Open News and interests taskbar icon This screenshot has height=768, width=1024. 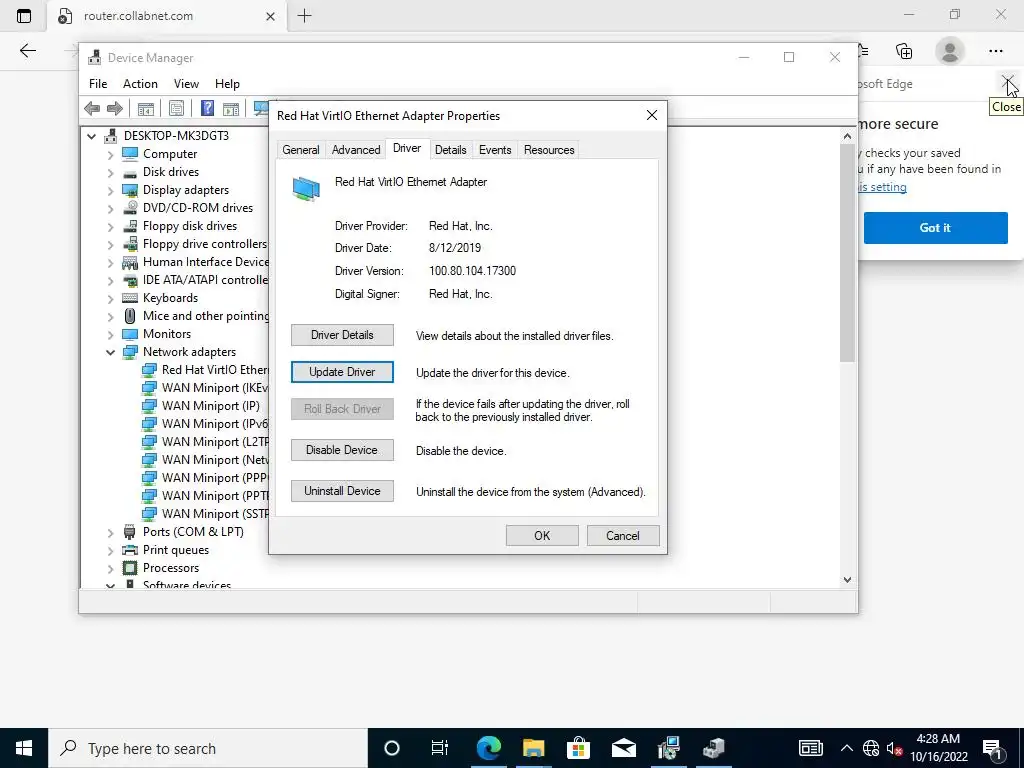pyautogui.click(x=810, y=748)
